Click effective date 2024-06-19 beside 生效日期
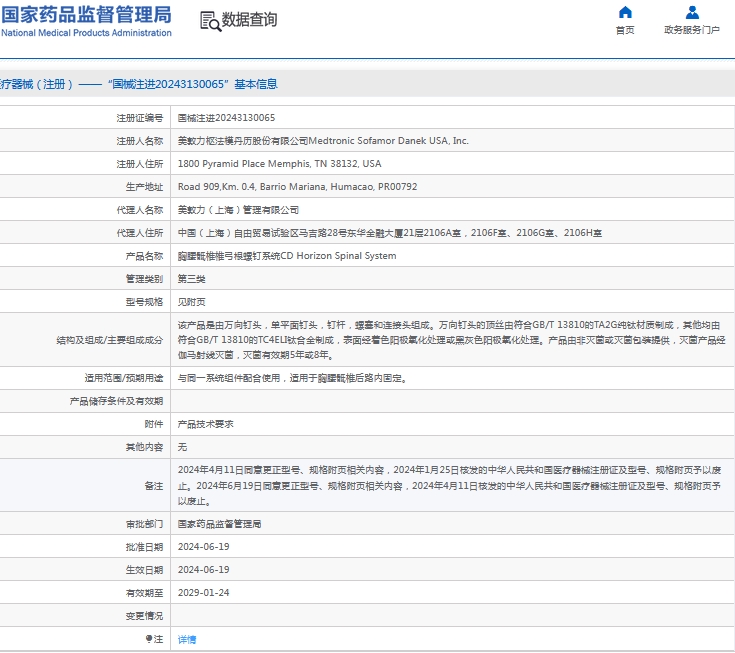Viewport: 735px width, 653px height. (x=203, y=570)
